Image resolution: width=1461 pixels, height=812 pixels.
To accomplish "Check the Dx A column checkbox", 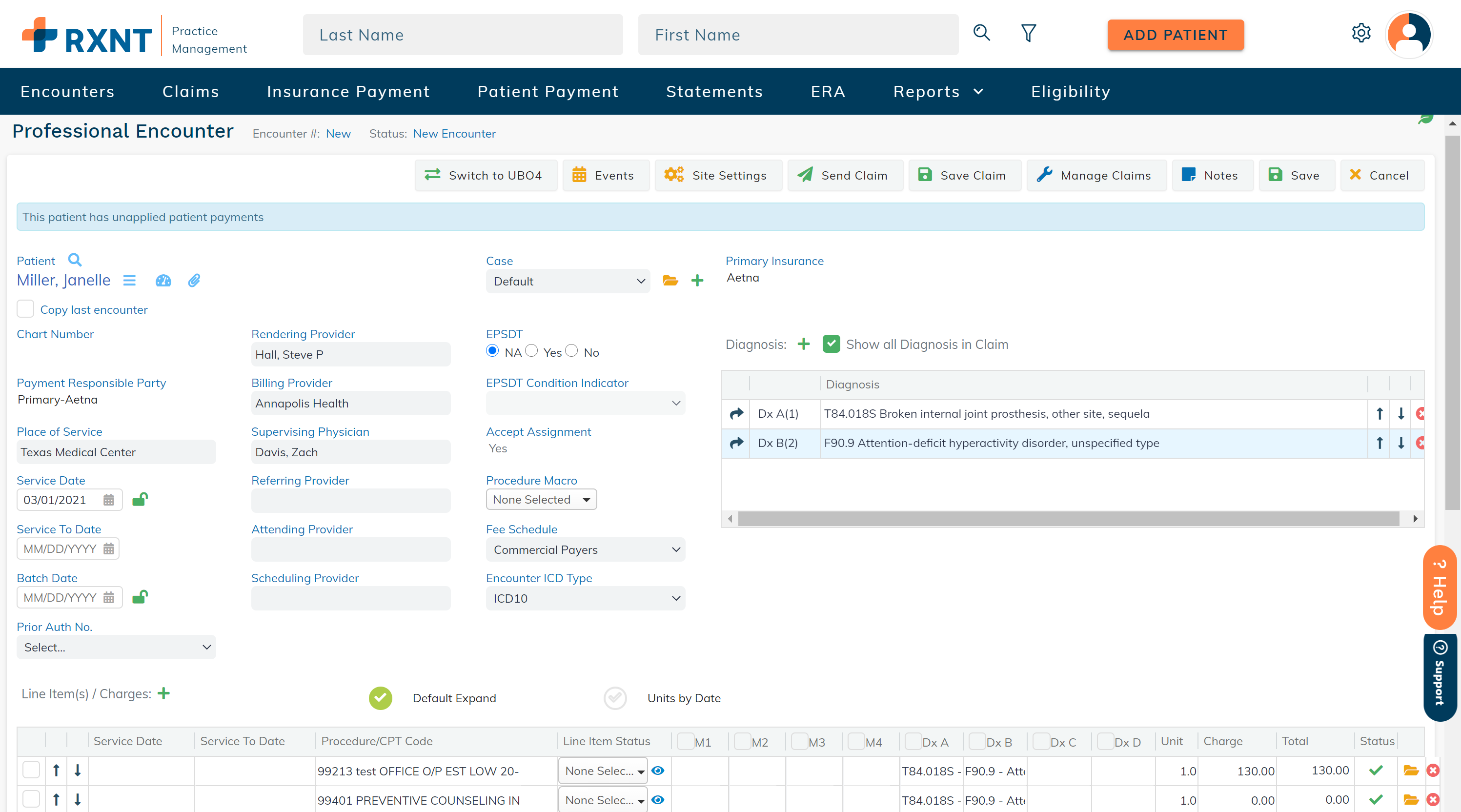I will 913,741.
